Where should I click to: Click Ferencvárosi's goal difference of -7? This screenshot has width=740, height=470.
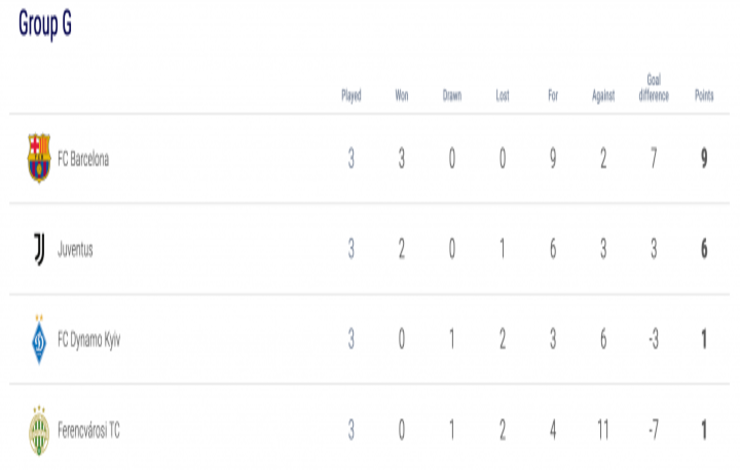[653, 431]
